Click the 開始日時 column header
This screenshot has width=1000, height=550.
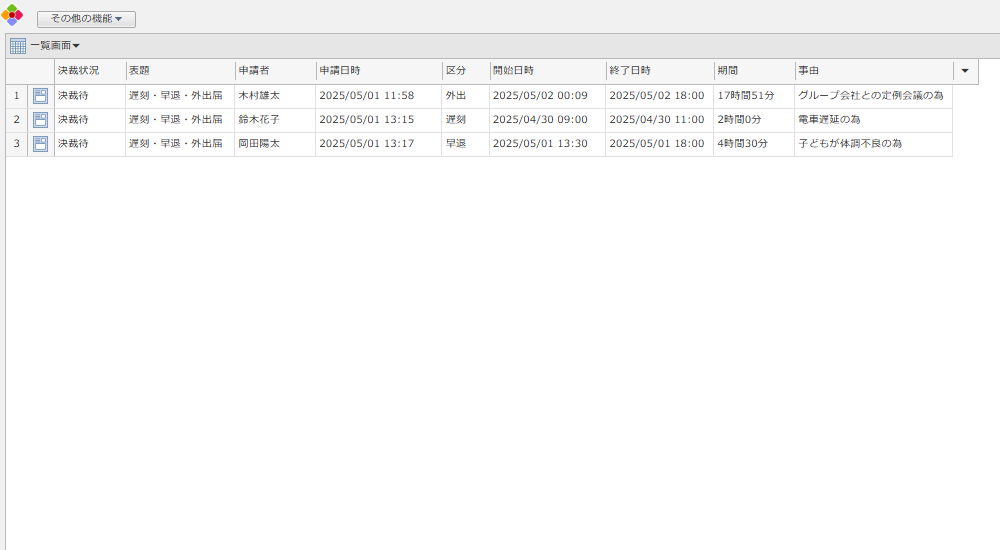(x=513, y=71)
